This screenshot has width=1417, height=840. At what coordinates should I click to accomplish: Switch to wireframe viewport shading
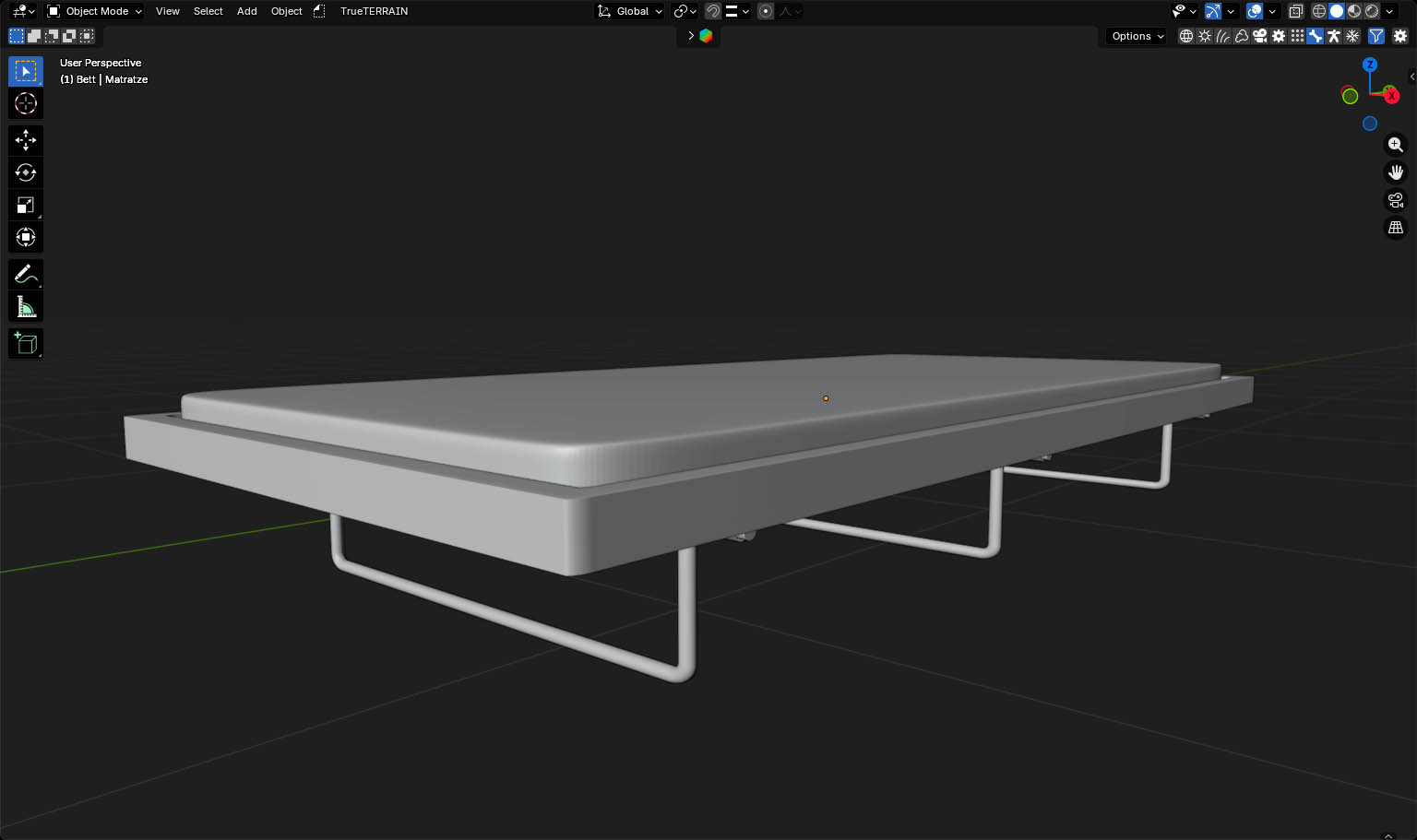(x=1319, y=11)
